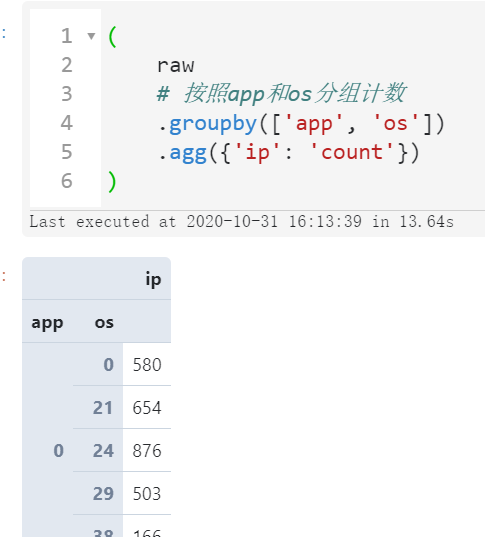Viewport: 485px width, 537px height.
Task: Click line number 1 in gutter
Action: [x=67, y=36]
